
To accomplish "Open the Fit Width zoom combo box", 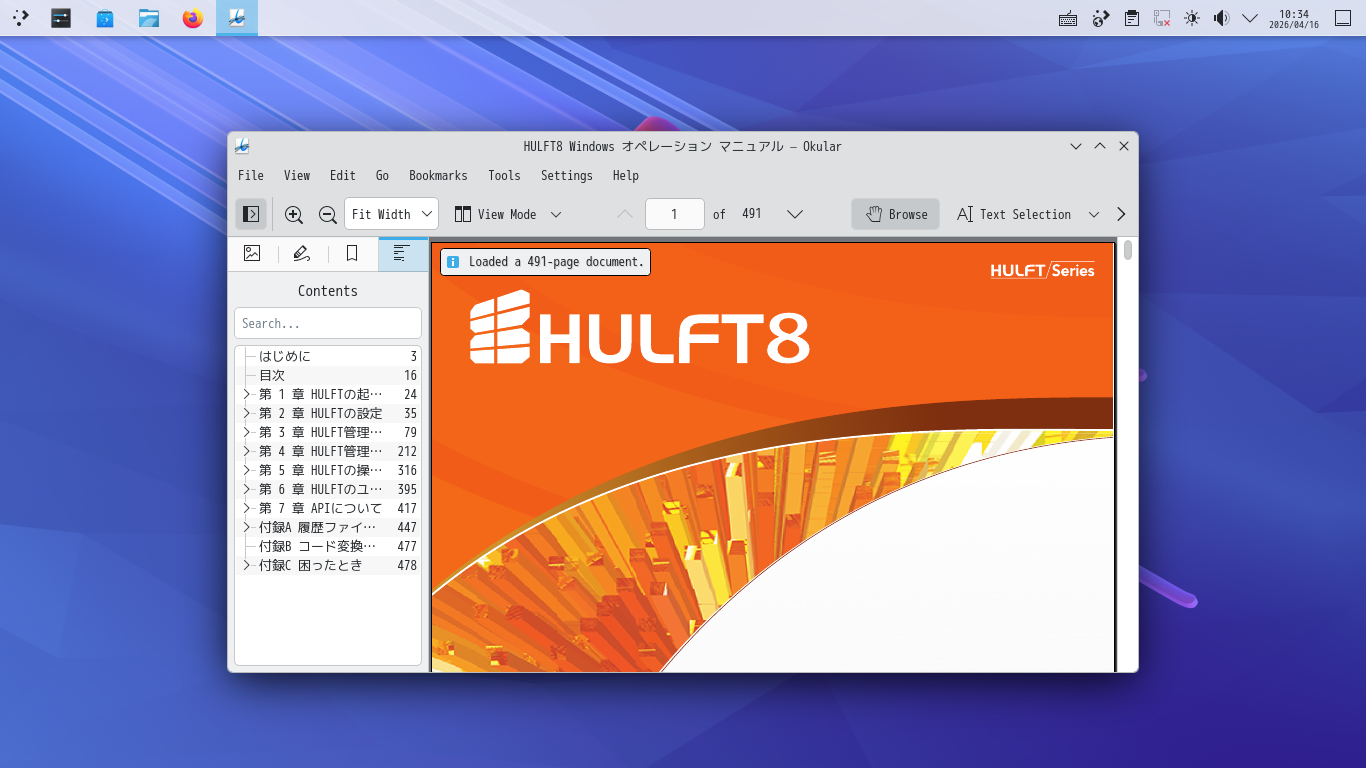I will [391, 214].
